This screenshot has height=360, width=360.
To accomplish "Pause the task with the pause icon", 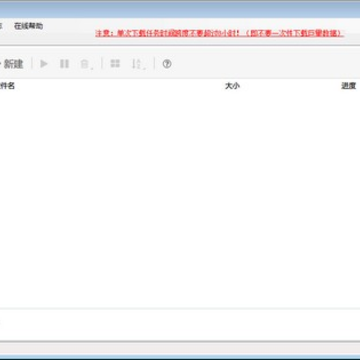I will (64, 64).
